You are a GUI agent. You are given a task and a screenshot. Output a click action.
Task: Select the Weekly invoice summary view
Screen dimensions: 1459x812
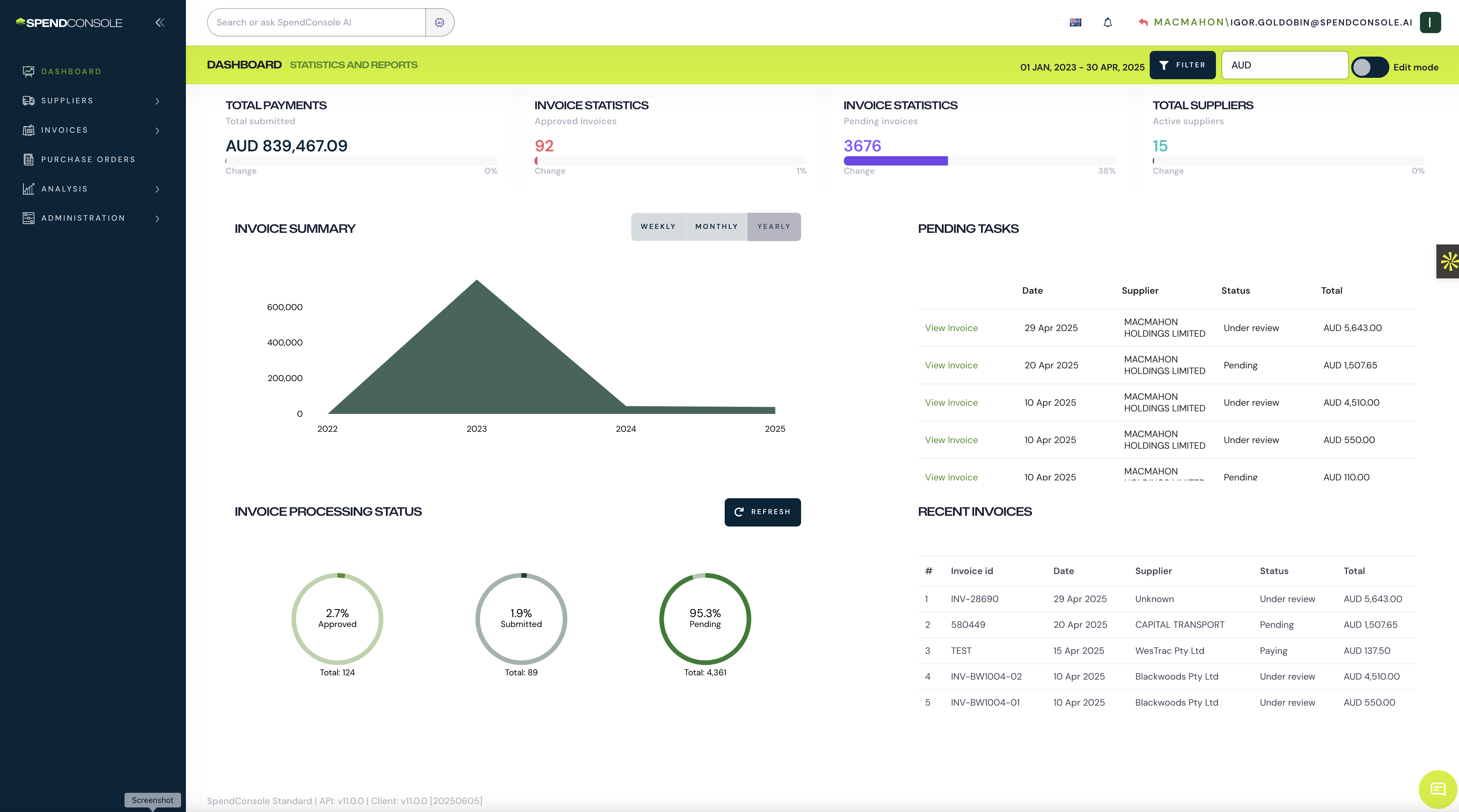[x=658, y=227]
